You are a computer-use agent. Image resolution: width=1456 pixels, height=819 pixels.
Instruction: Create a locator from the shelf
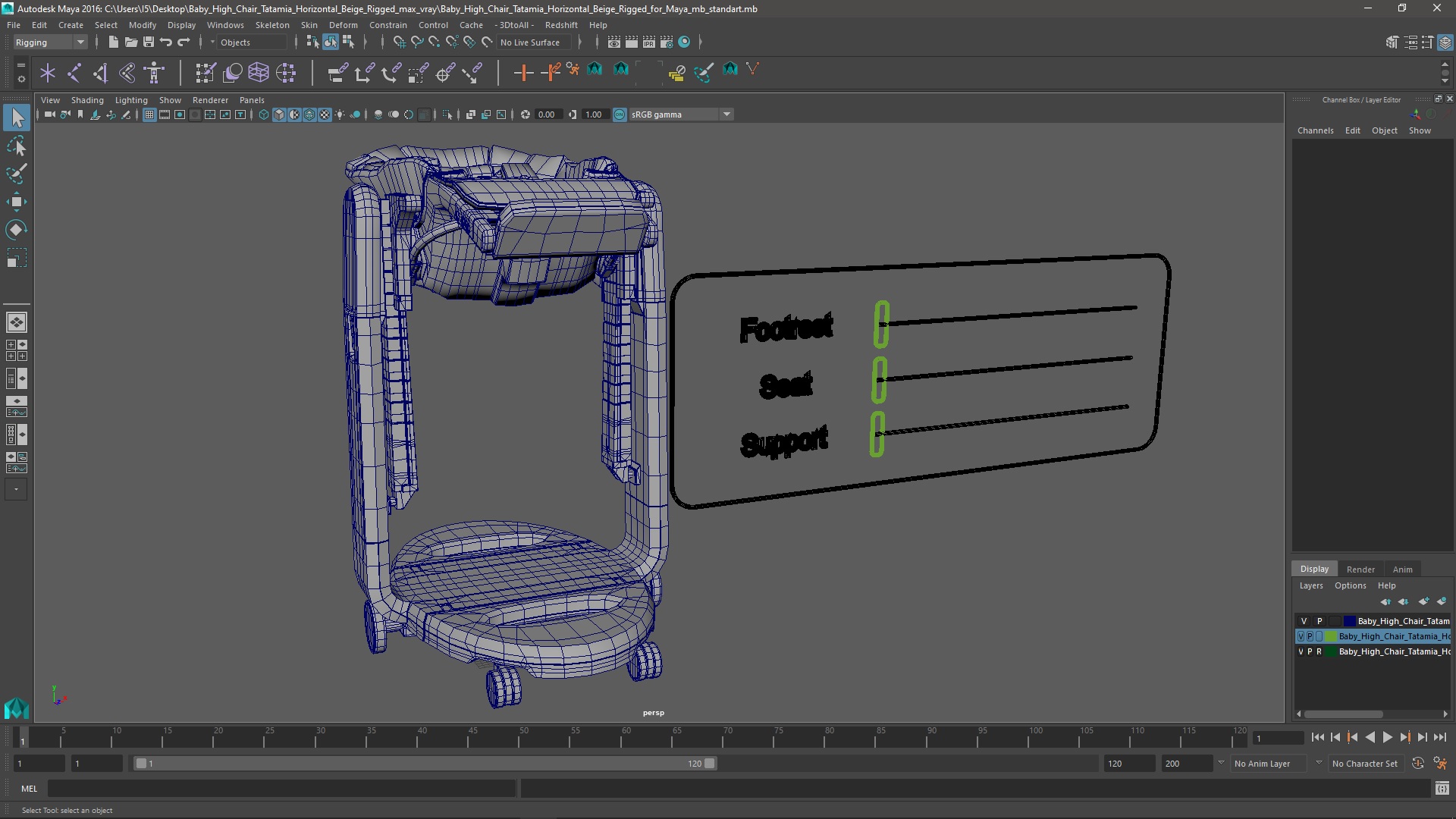click(x=48, y=73)
